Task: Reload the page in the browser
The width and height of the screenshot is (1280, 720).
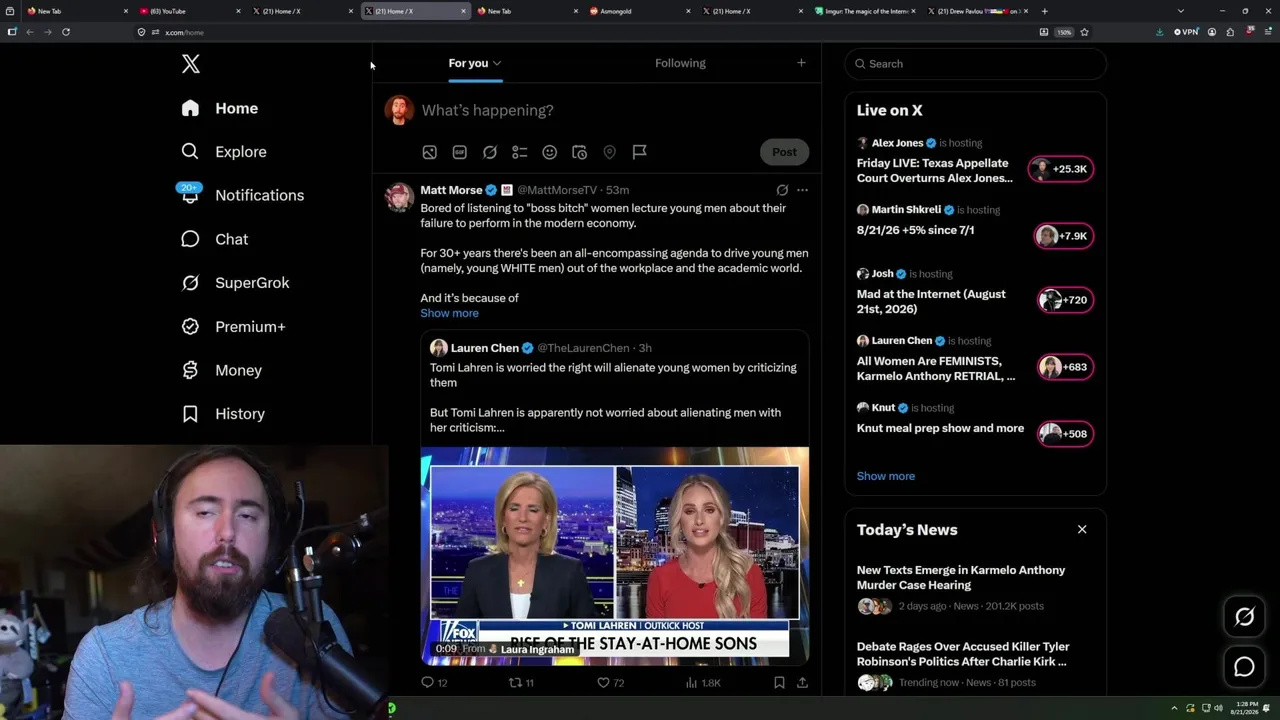Action: [x=66, y=32]
